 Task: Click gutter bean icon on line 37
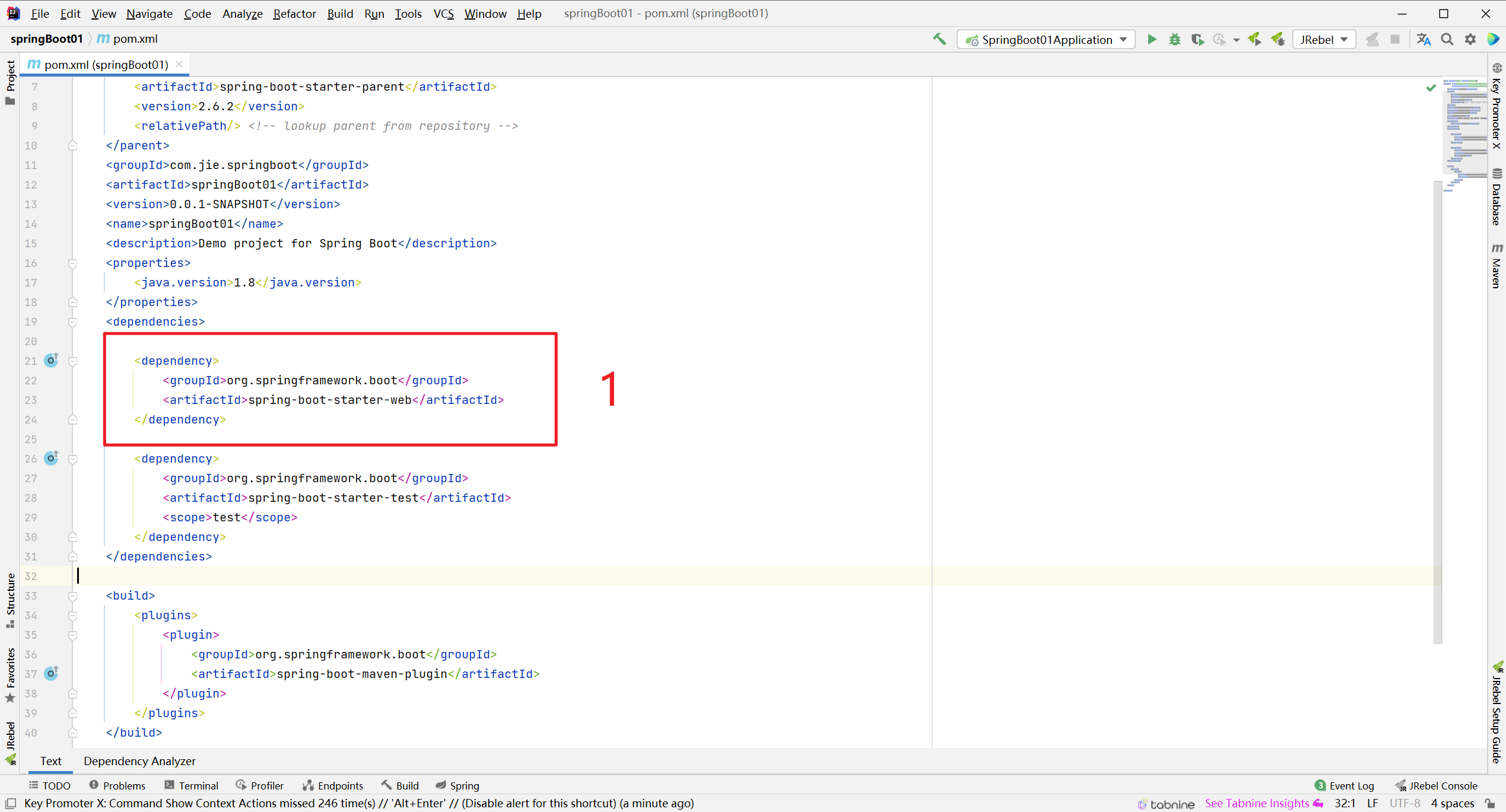(52, 674)
